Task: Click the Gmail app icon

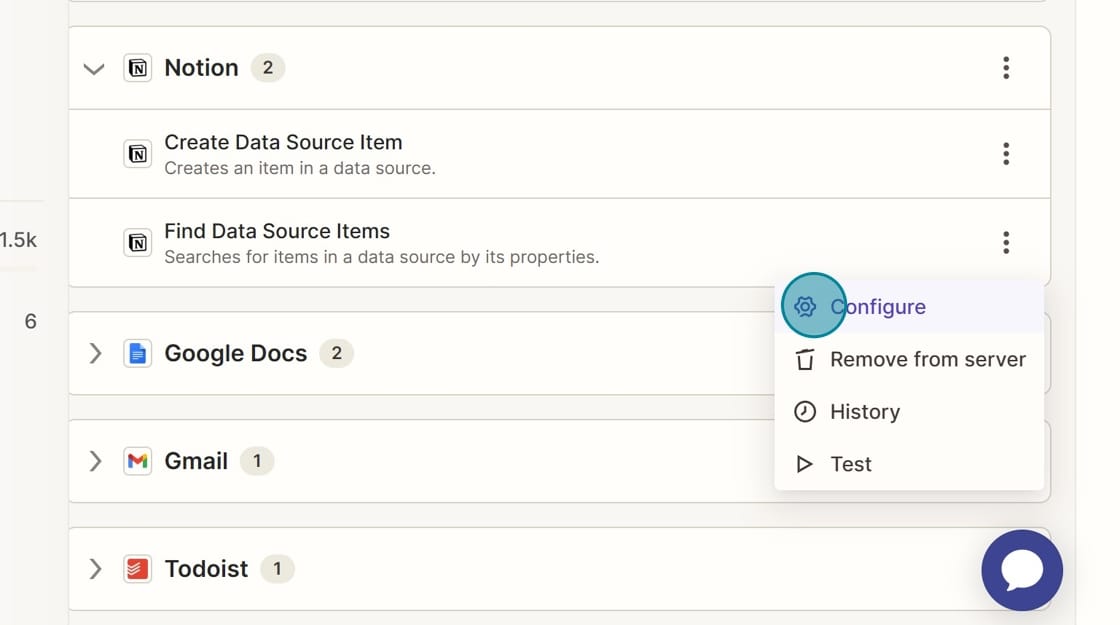Action: tap(138, 461)
